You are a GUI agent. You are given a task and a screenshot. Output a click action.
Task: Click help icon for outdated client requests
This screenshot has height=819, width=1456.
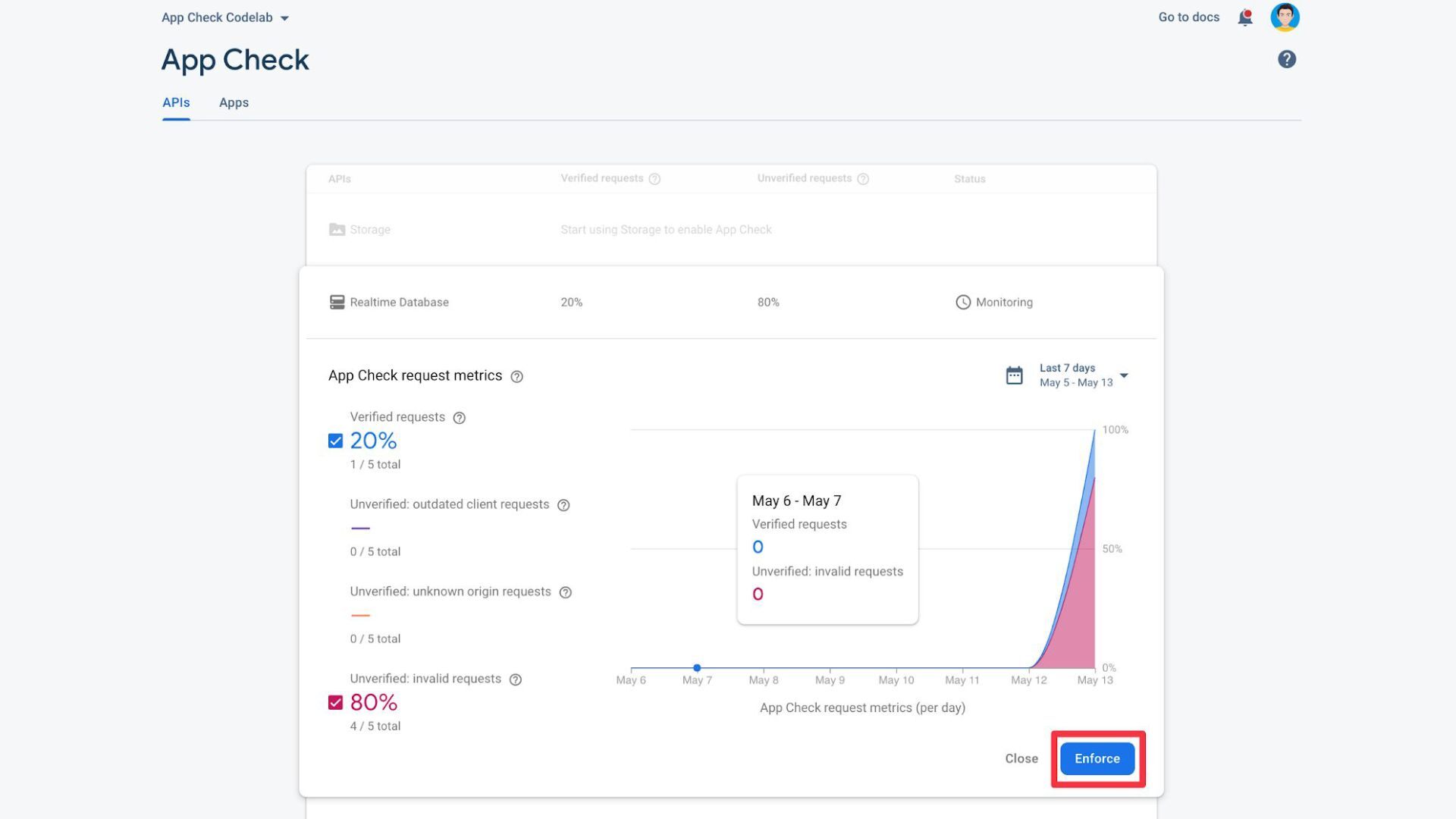[563, 505]
